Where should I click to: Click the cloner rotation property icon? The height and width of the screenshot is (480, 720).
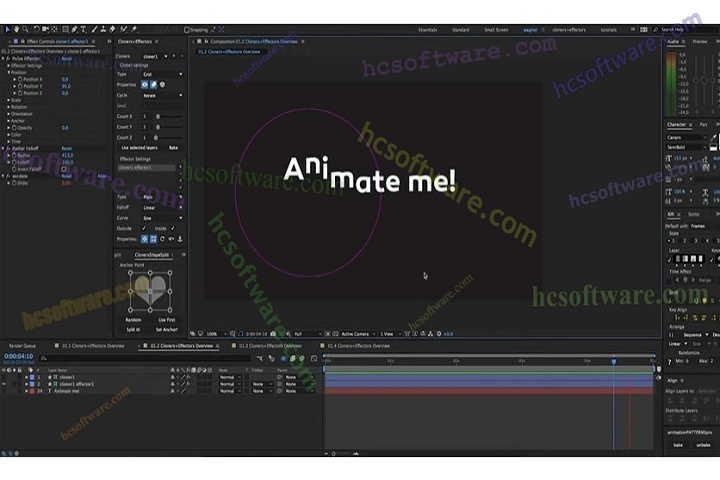162,85
